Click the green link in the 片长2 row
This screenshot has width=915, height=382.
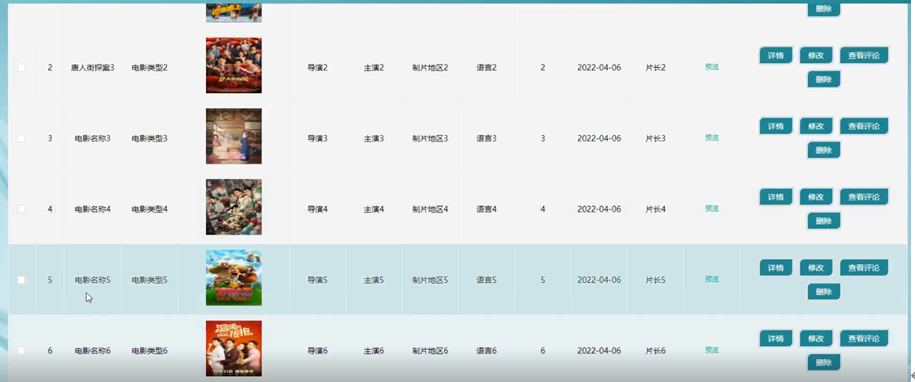[x=711, y=67]
